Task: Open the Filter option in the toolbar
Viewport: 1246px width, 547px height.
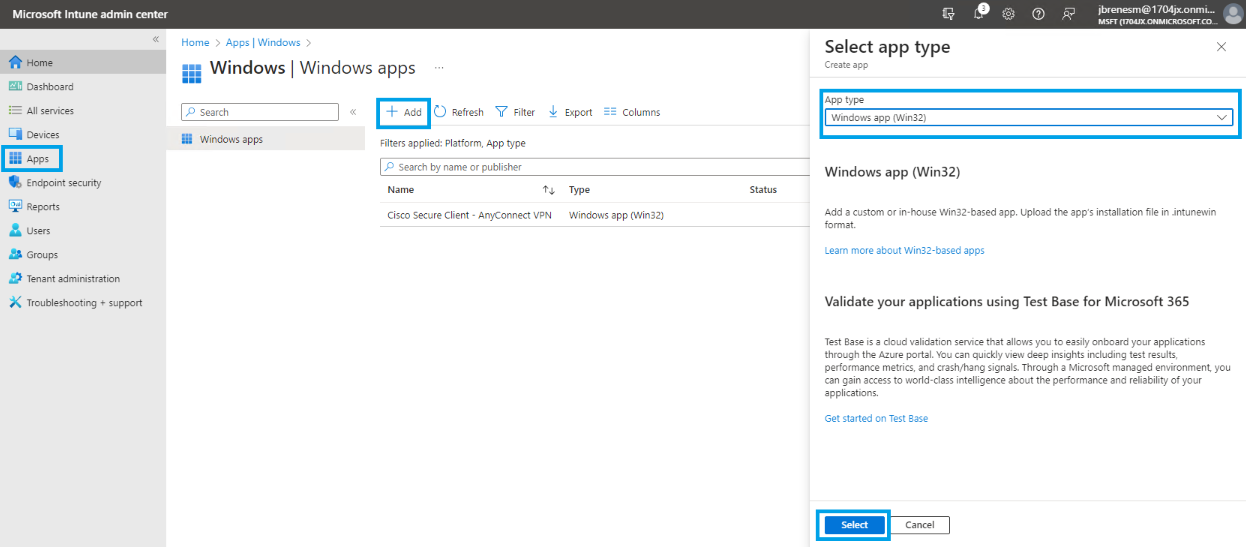Action: click(x=516, y=112)
